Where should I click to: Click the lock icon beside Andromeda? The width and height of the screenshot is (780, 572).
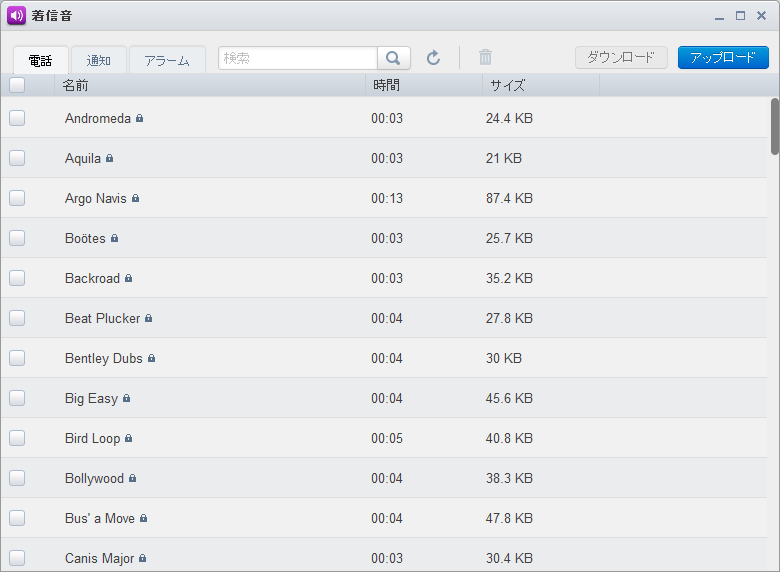[139, 118]
